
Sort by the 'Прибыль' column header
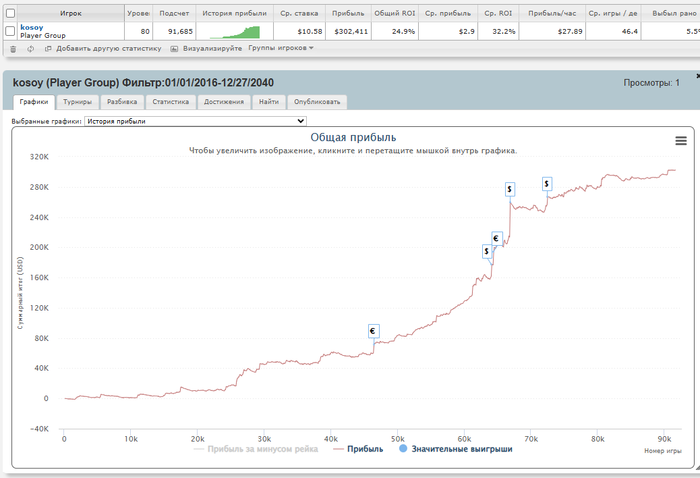click(x=348, y=13)
